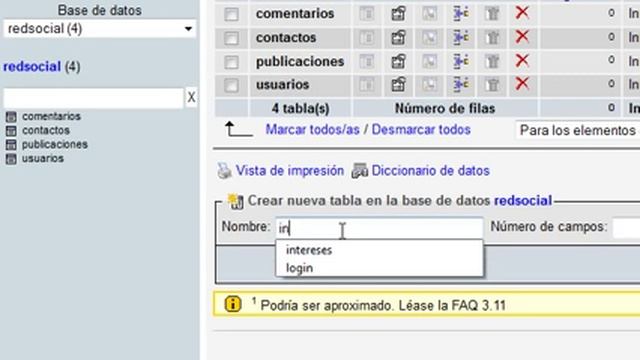This screenshot has width=640, height=360.
Task: Clear sidebar filter with X button
Action: [191, 98]
